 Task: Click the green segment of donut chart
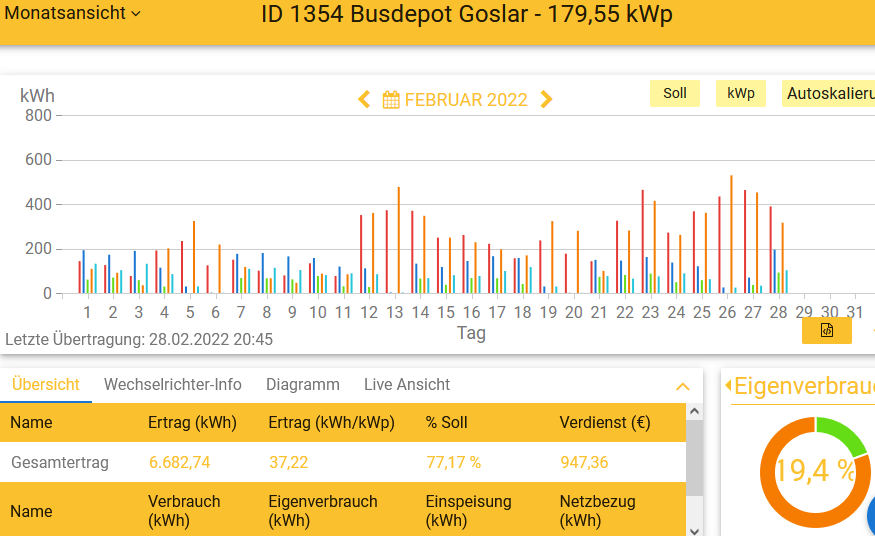pos(845,433)
